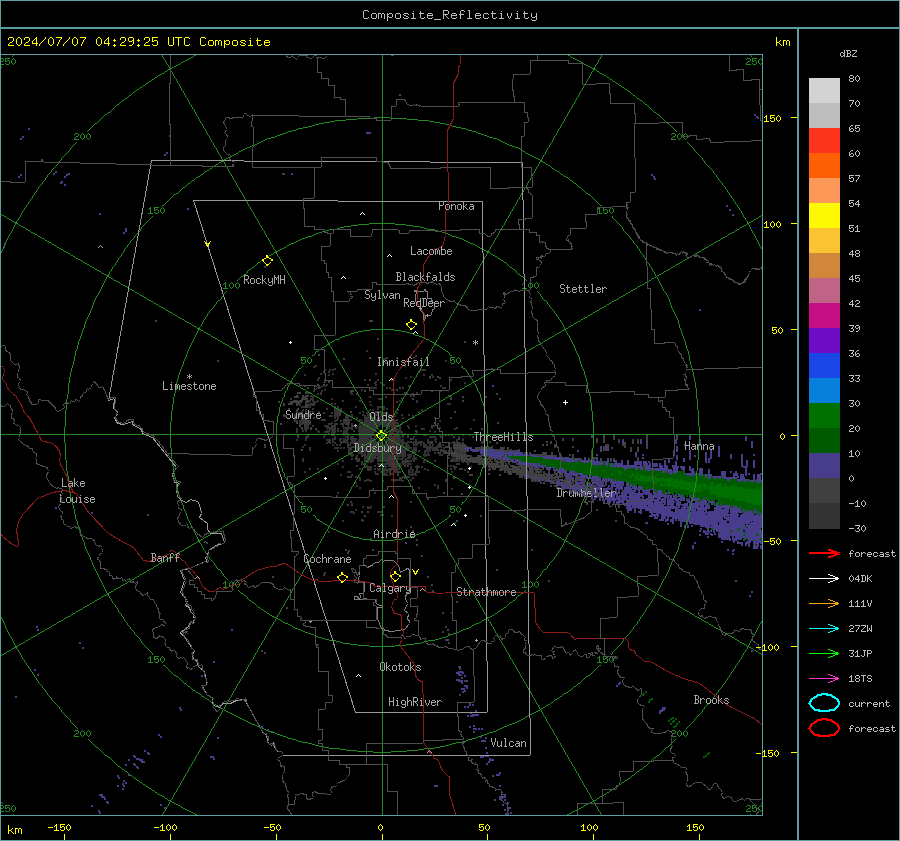This screenshot has height=841, width=900.
Task: Click the green 20-30 dBZ color band
Action: click(x=824, y=416)
